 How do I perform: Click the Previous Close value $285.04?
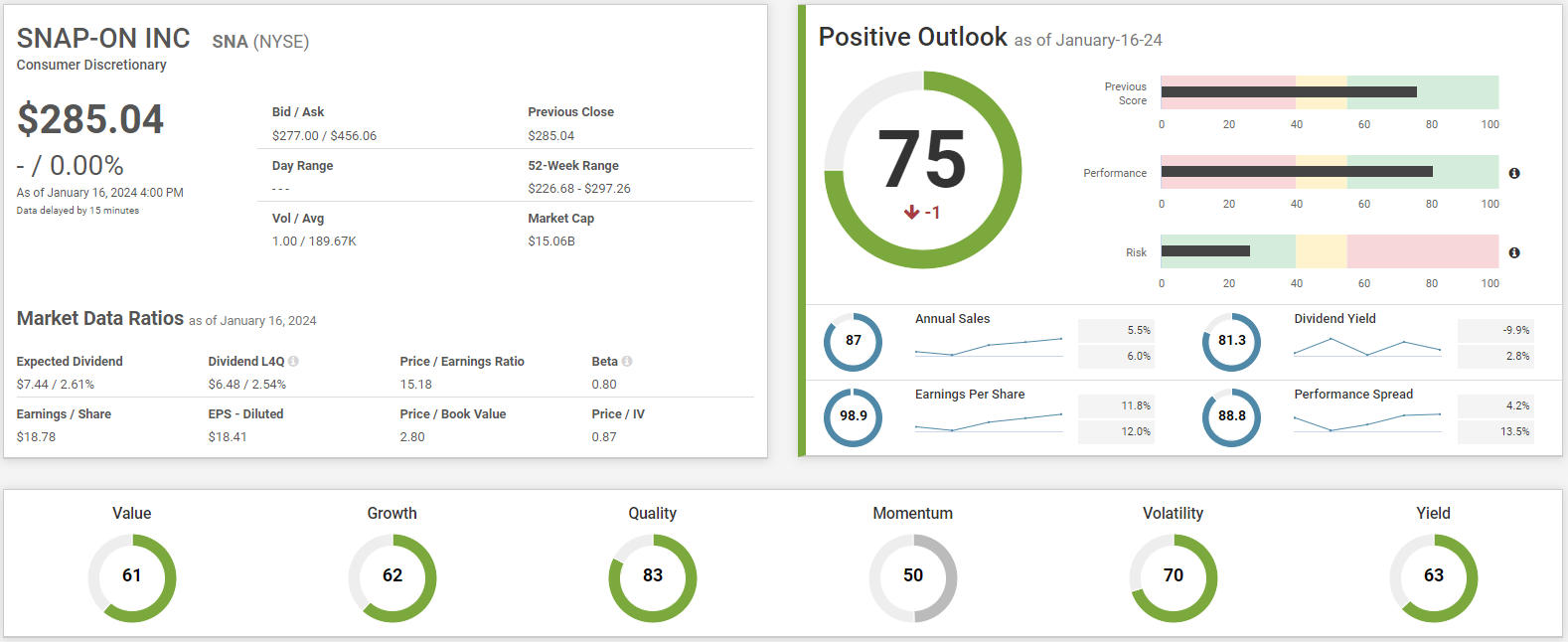tap(551, 135)
